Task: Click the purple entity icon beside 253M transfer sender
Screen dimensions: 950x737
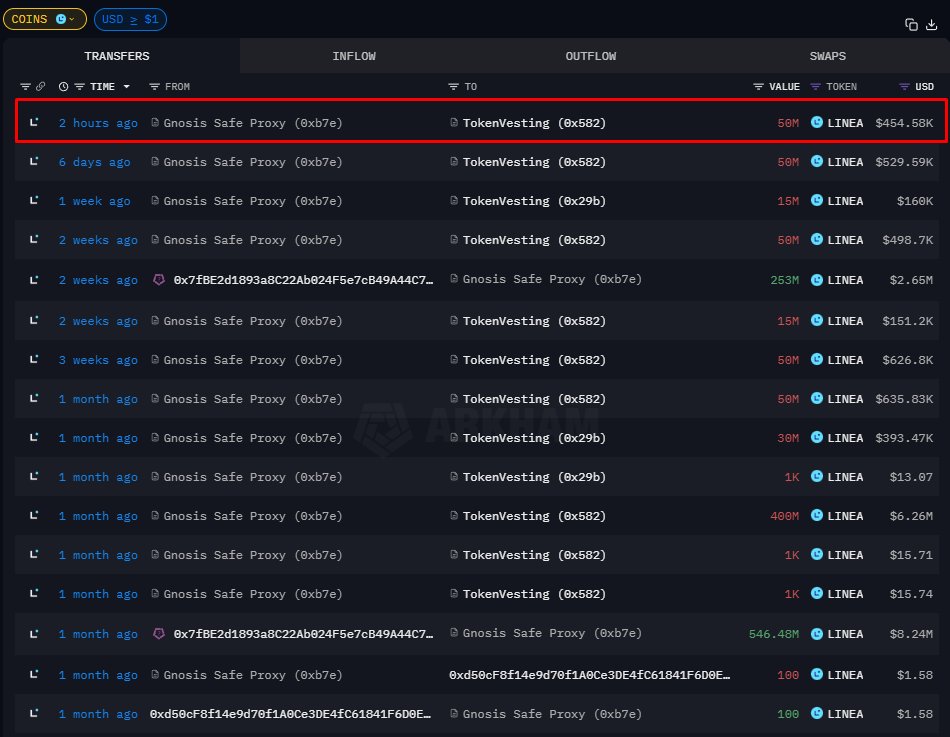Action: (x=158, y=280)
